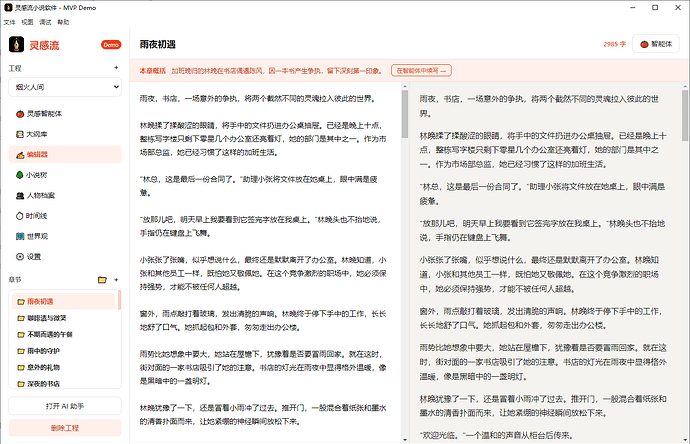Select 编辑器 in the sidebar

point(65,154)
